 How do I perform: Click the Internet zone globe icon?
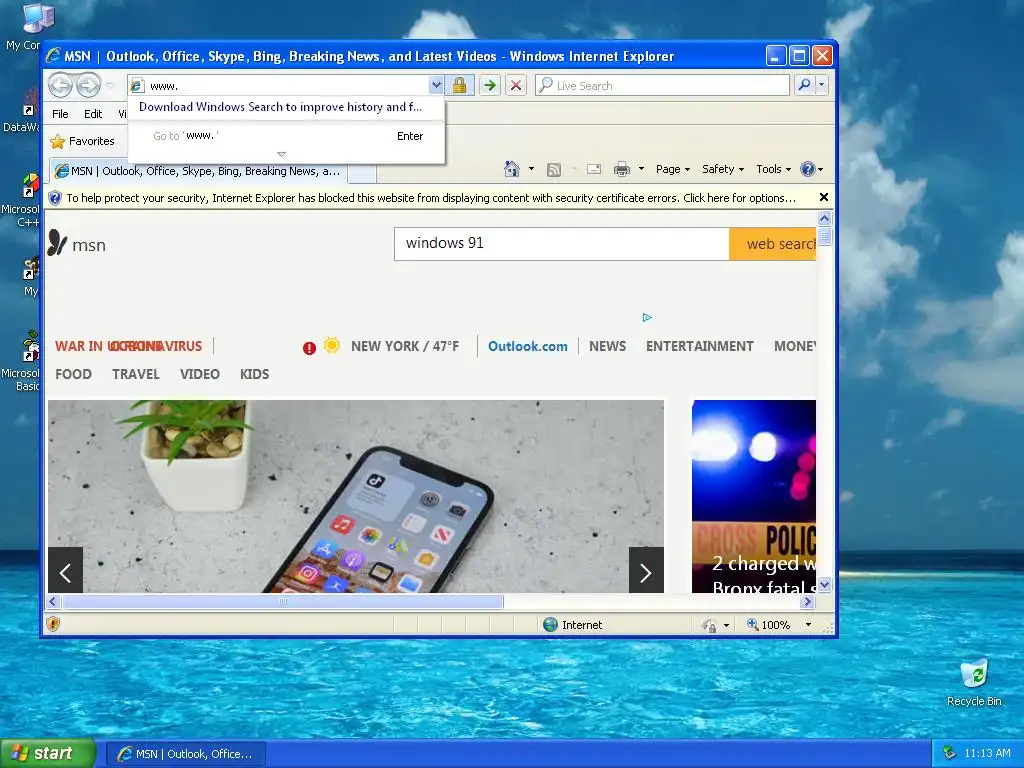click(551, 625)
